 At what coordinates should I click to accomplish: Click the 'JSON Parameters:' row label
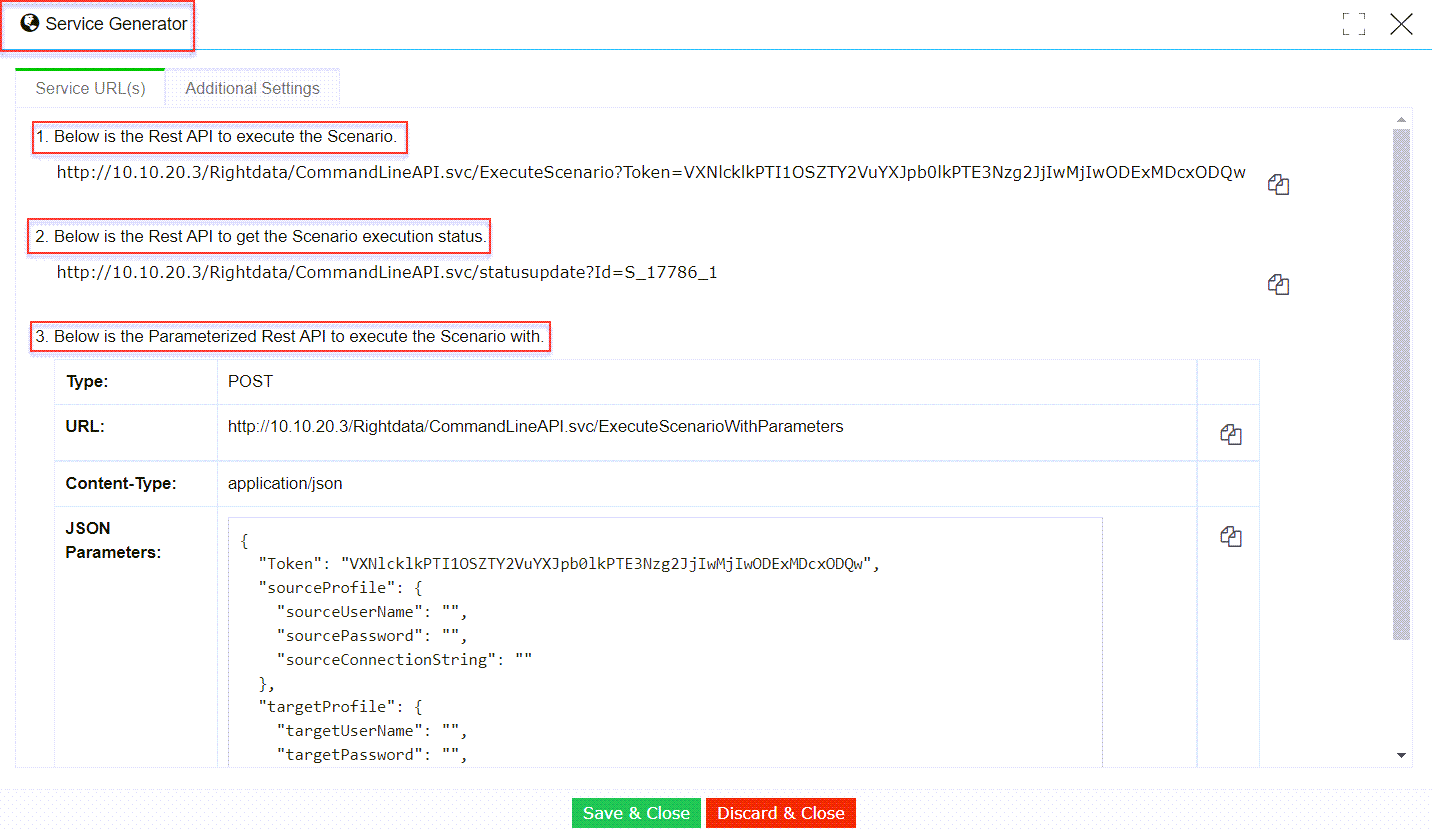113,540
